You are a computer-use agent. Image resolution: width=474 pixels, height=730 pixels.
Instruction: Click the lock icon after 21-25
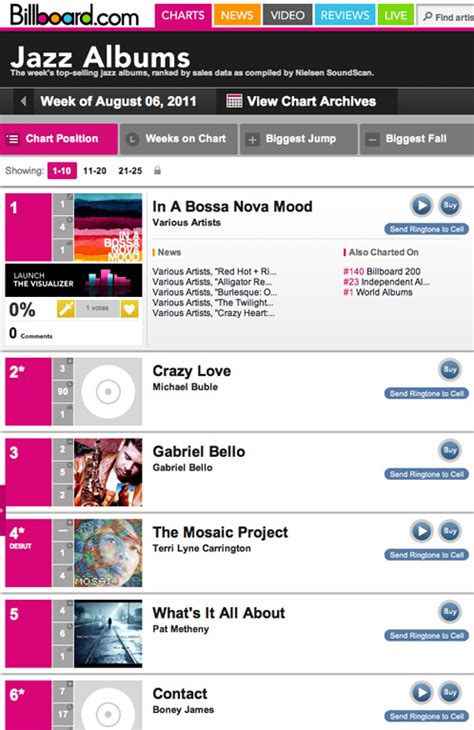click(157, 170)
